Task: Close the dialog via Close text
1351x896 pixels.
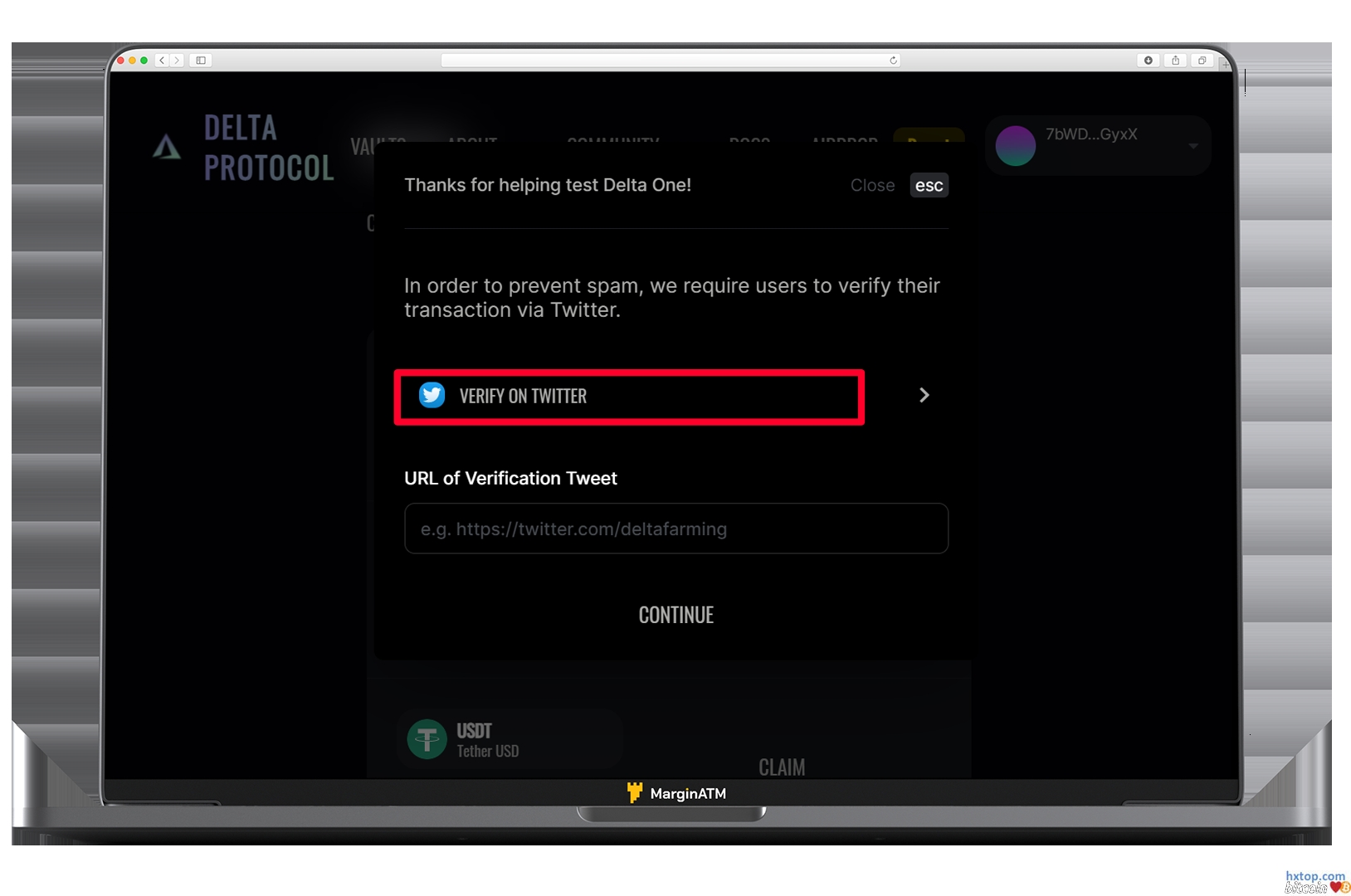Action: [872, 186]
